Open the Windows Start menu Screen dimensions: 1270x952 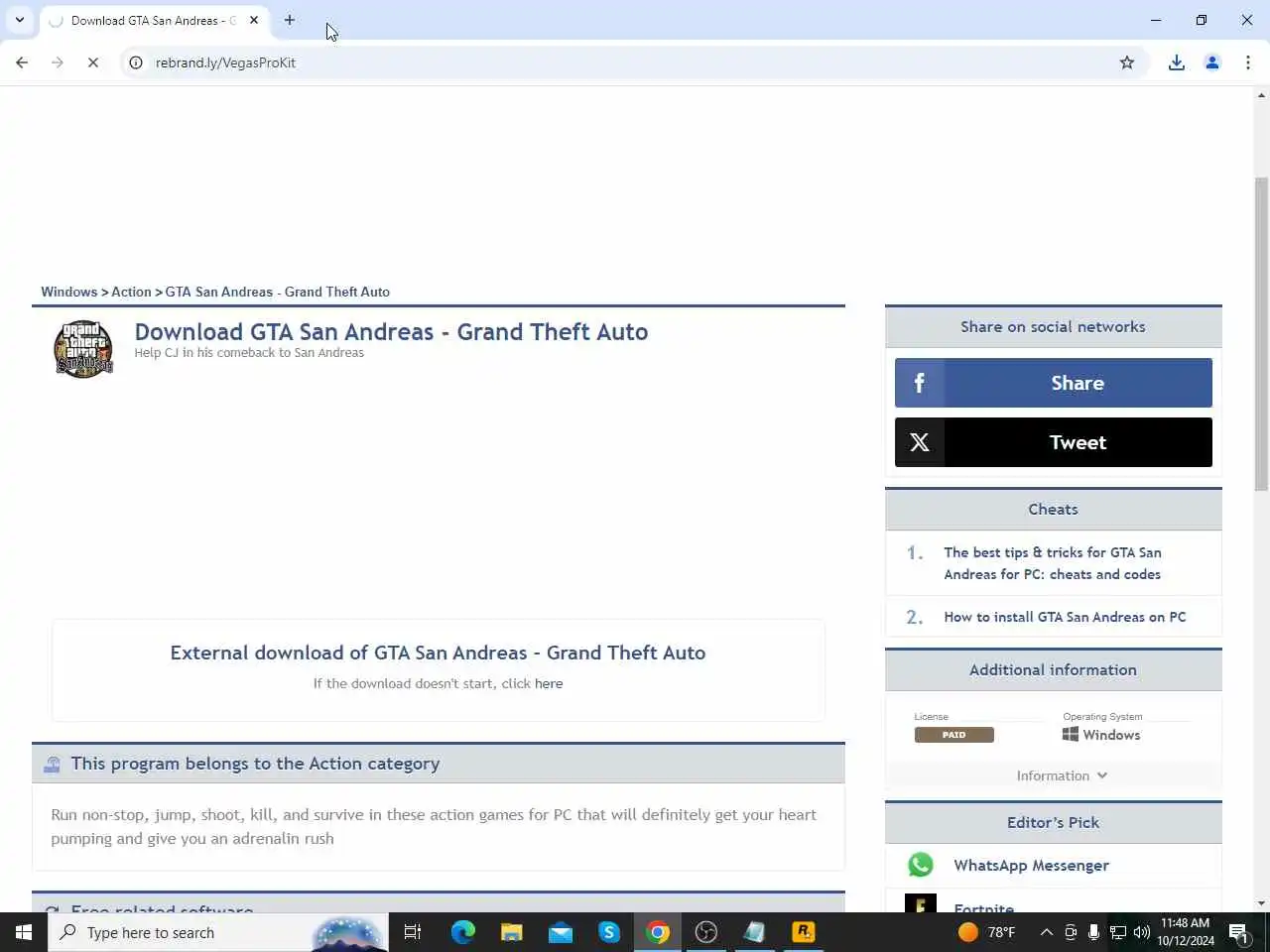24,932
